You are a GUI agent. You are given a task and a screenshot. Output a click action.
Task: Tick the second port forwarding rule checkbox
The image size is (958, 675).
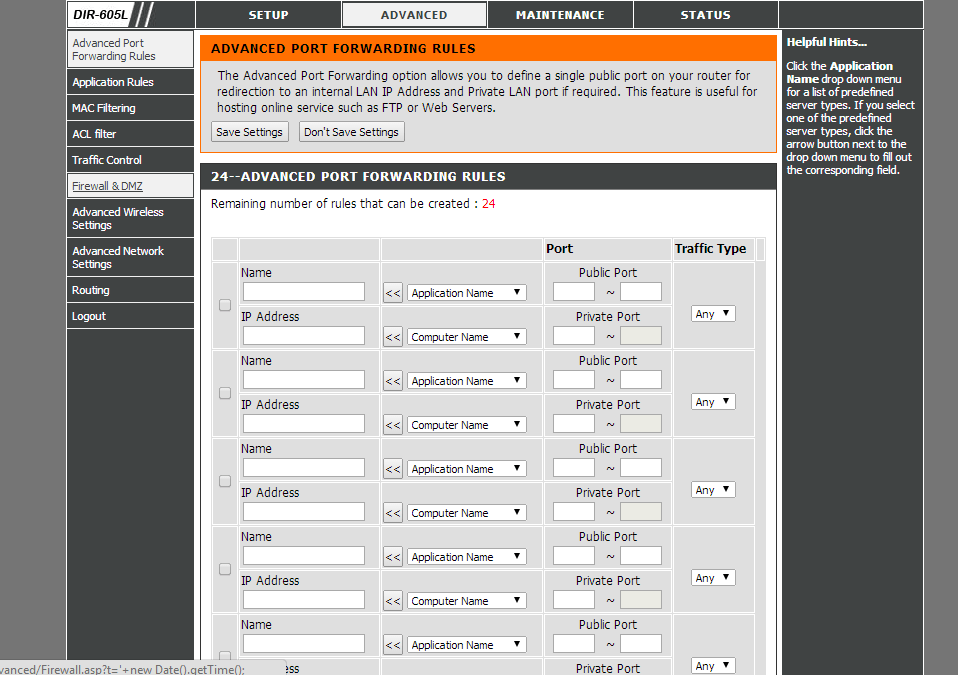pyautogui.click(x=225, y=393)
